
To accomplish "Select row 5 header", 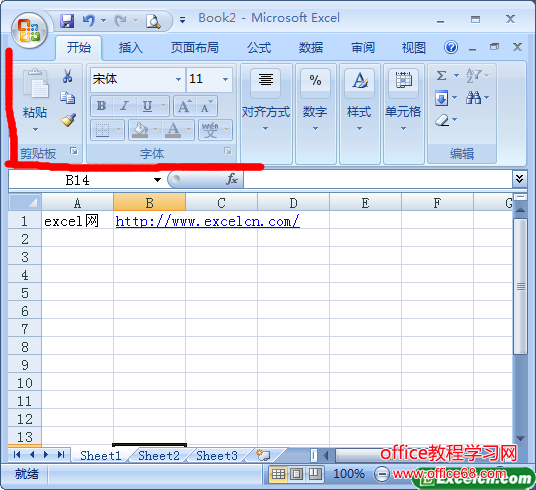I will pyautogui.click(x=25, y=293).
